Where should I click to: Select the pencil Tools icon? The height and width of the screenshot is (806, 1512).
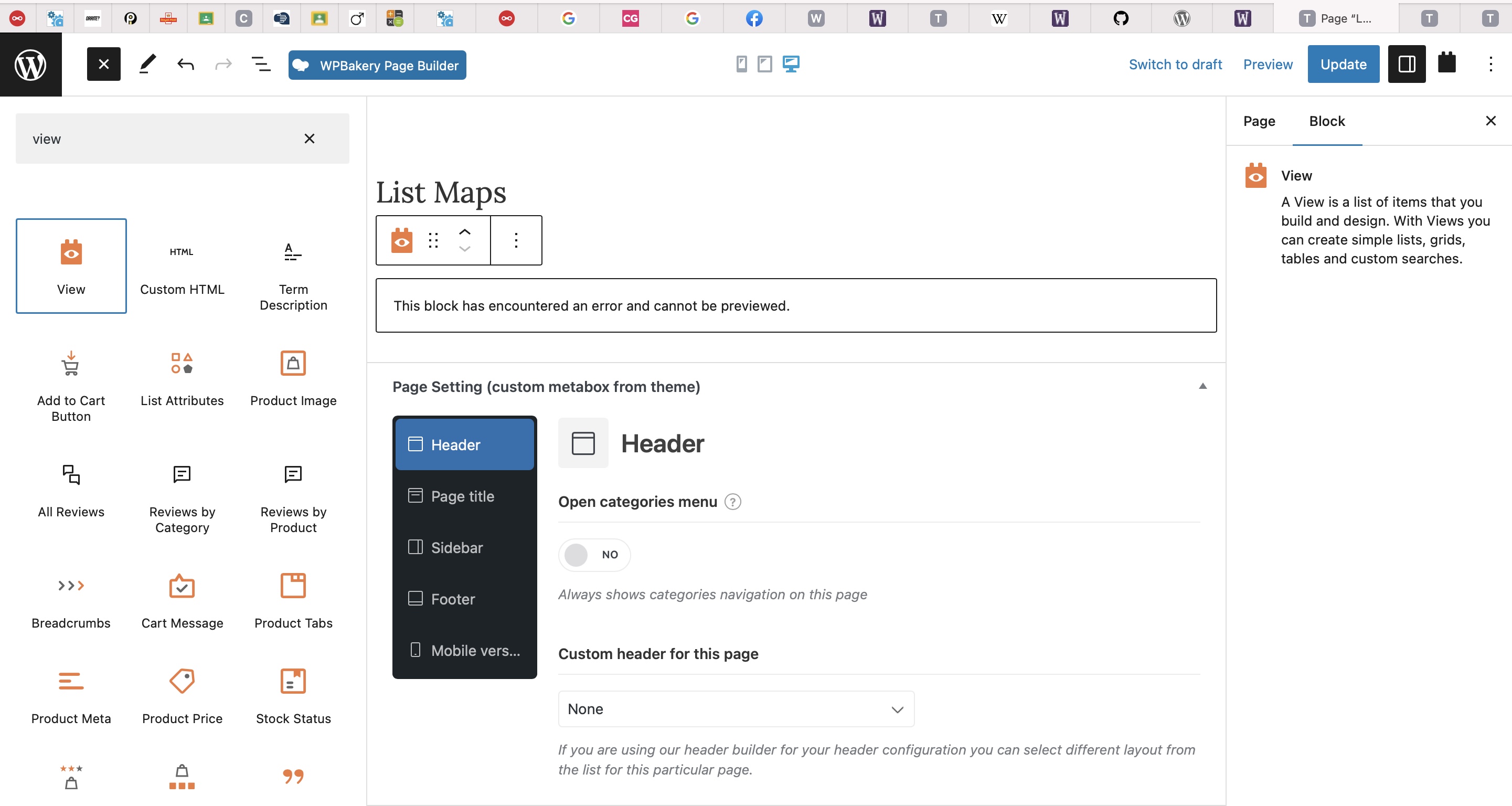click(x=147, y=64)
